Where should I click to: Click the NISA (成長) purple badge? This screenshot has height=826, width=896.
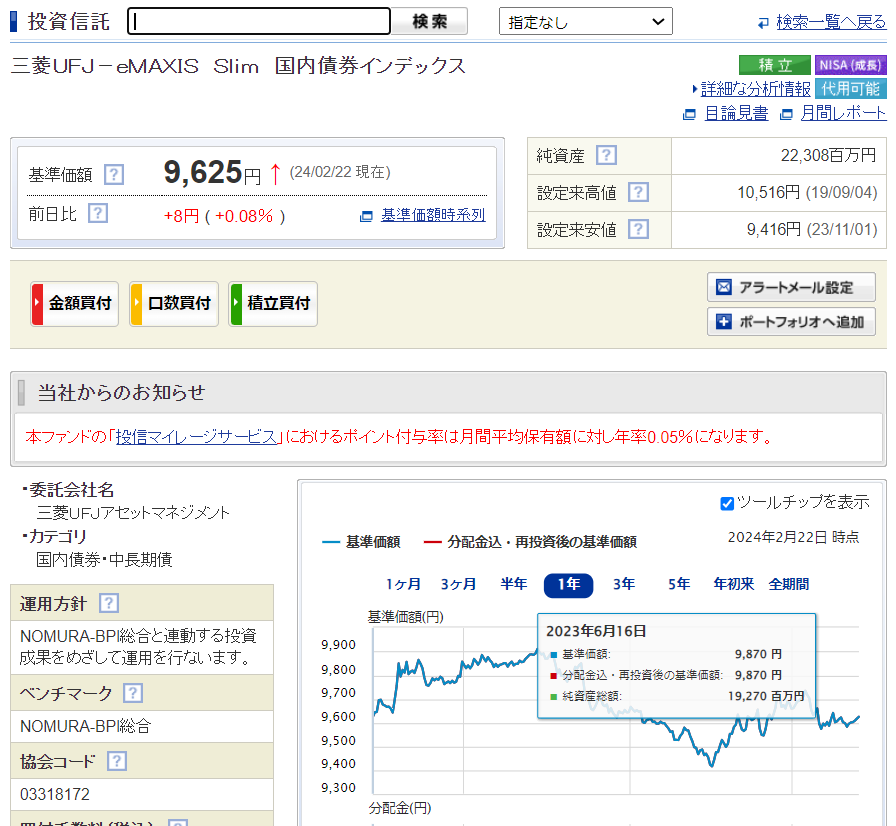(x=850, y=65)
